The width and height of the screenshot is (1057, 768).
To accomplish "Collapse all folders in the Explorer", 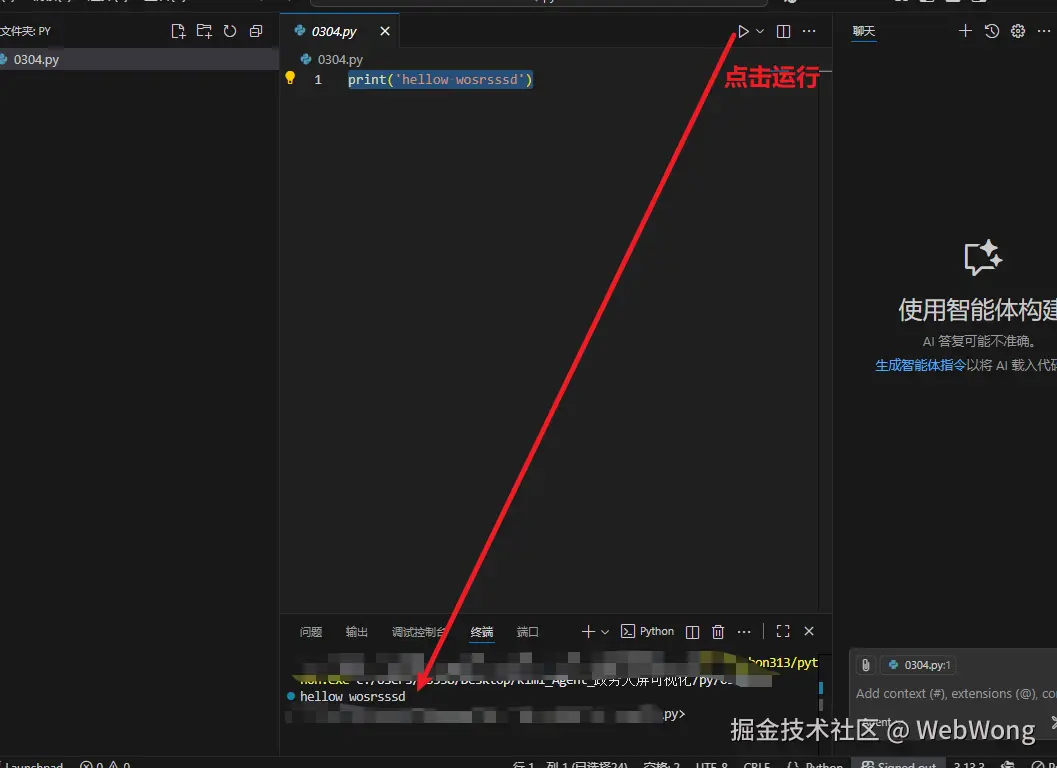I will tap(255, 31).
